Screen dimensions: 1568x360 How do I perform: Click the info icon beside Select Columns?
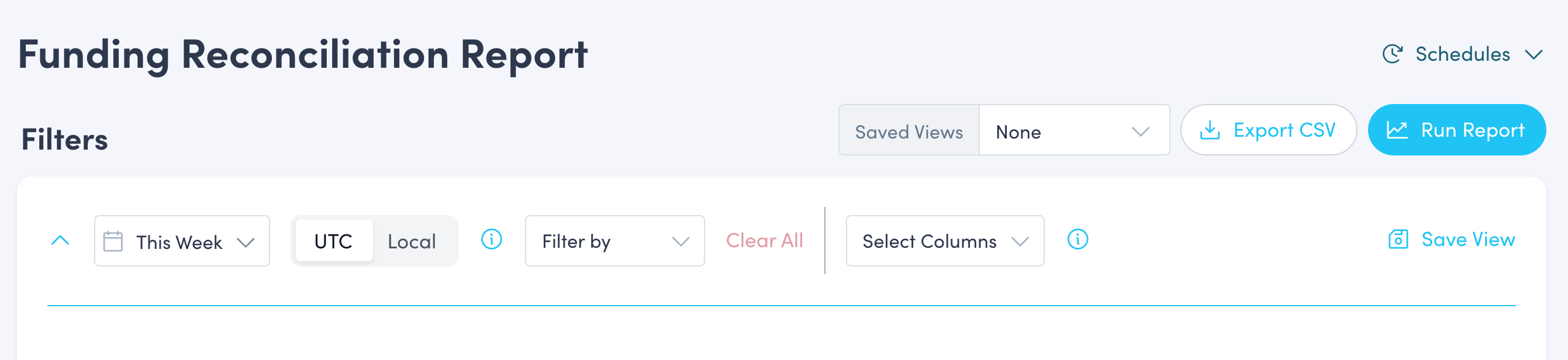tap(1077, 240)
